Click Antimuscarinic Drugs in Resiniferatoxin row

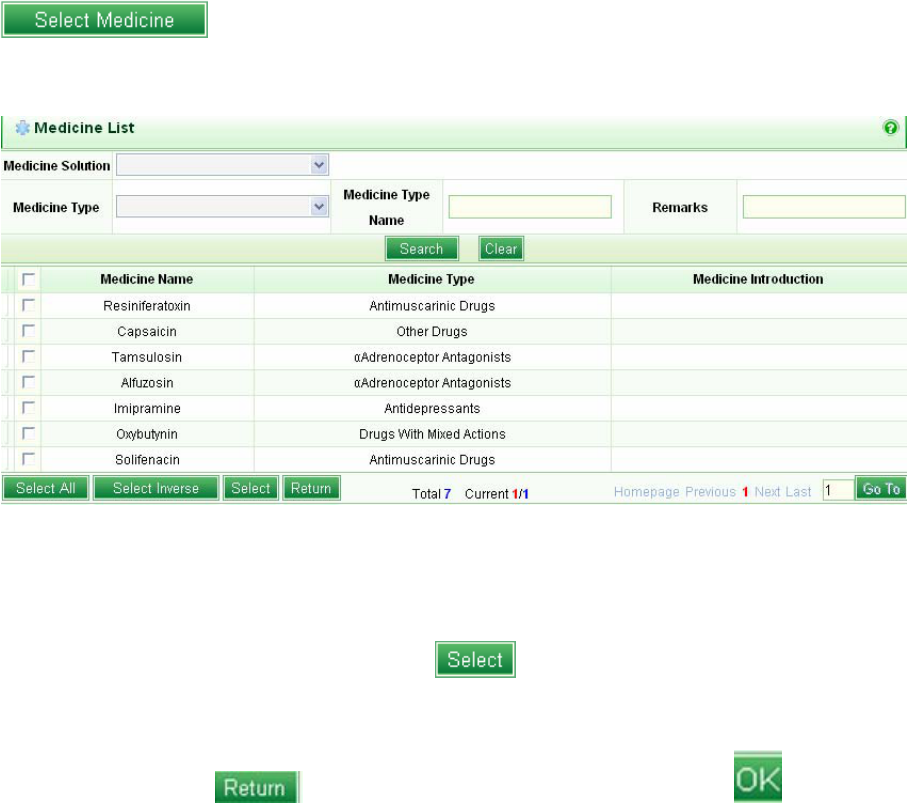(x=432, y=305)
